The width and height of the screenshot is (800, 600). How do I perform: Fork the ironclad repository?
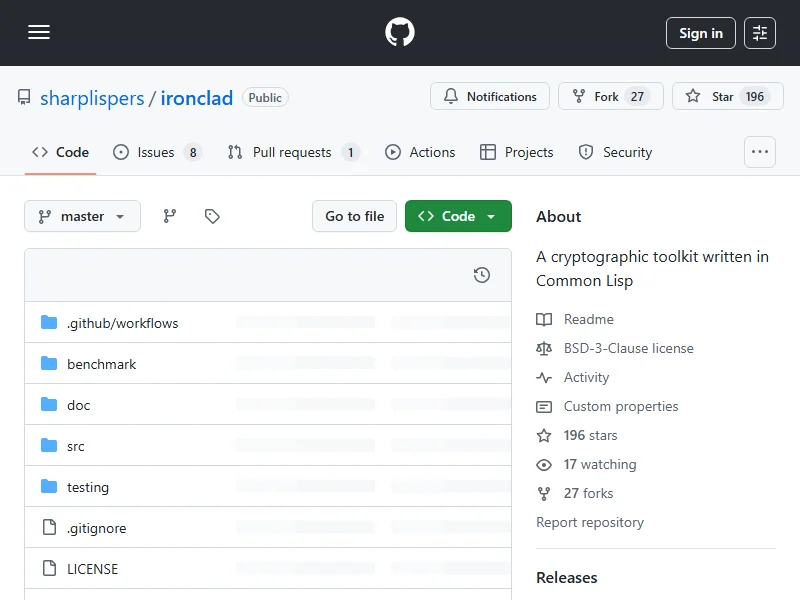(607, 97)
